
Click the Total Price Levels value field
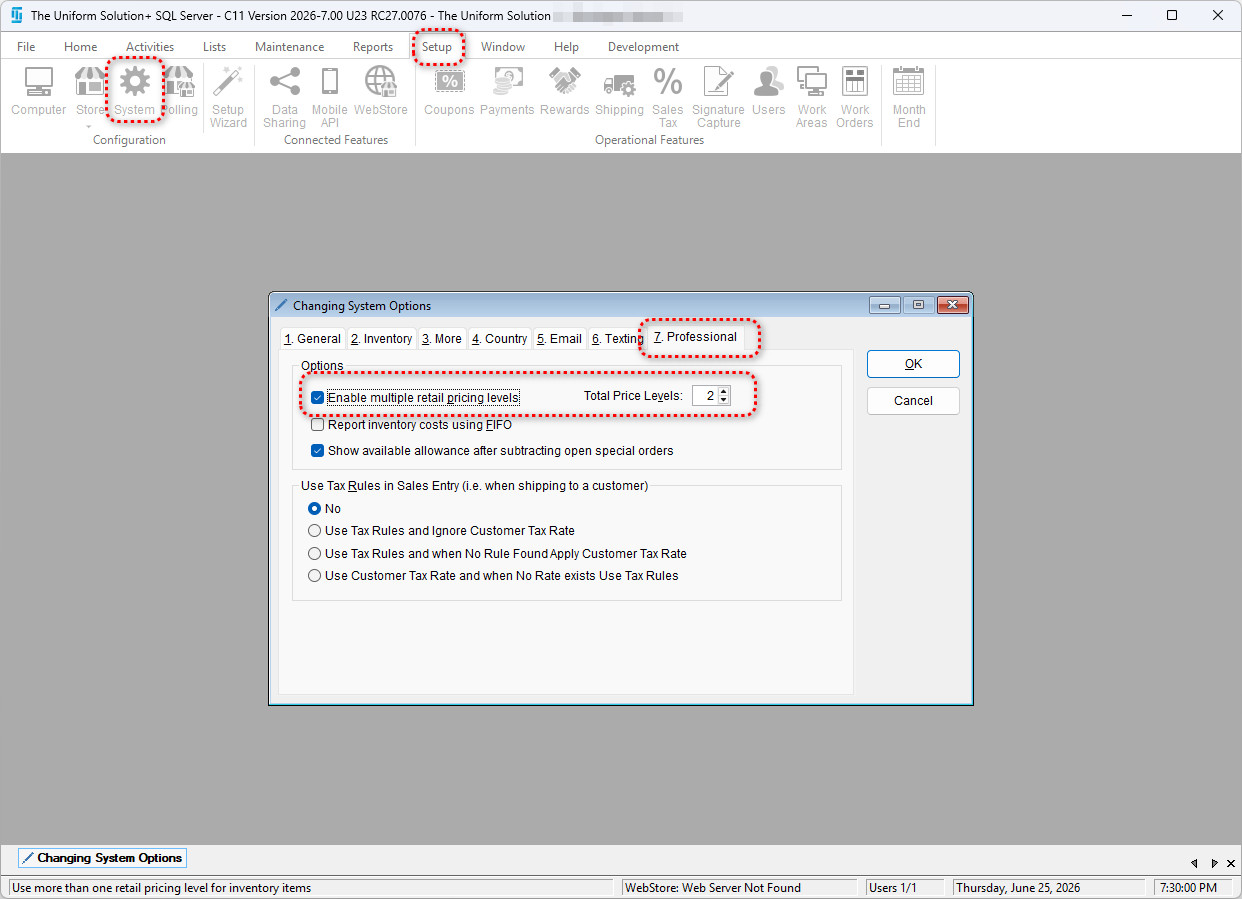coord(706,396)
